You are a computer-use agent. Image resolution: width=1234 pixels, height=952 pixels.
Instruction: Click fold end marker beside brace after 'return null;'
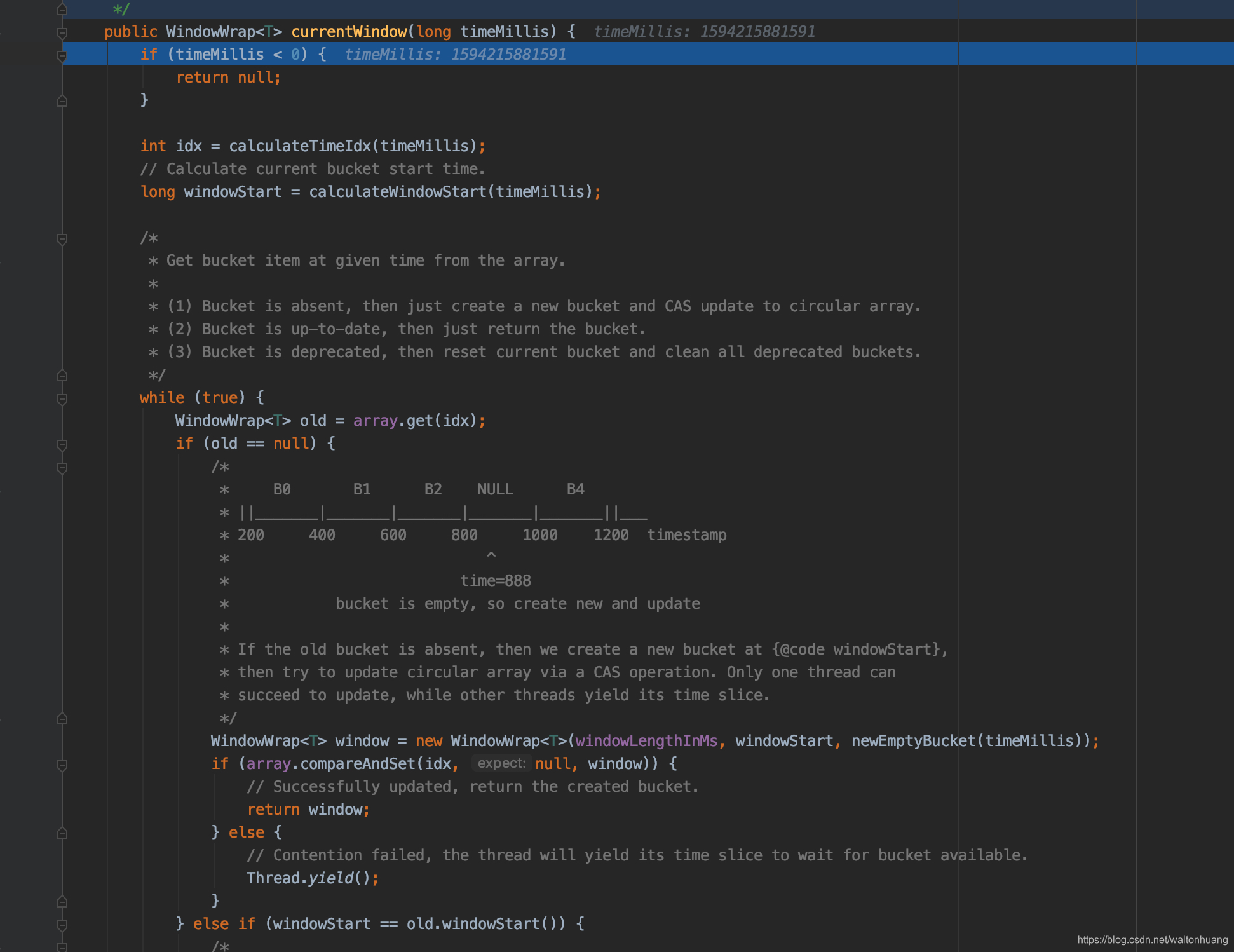[62, 100]
